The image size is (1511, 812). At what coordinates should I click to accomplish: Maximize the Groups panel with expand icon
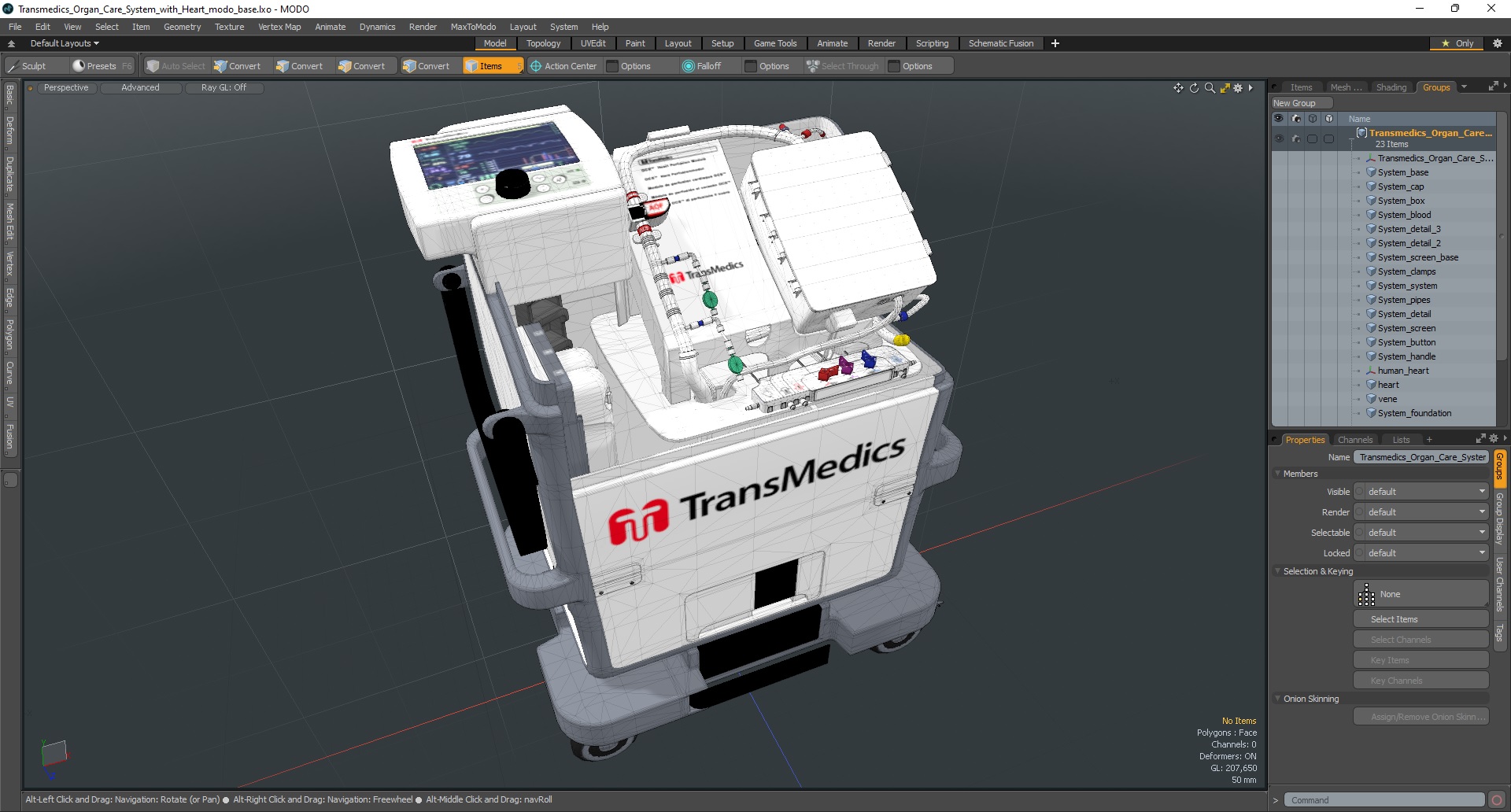[x=1493, y=87]
